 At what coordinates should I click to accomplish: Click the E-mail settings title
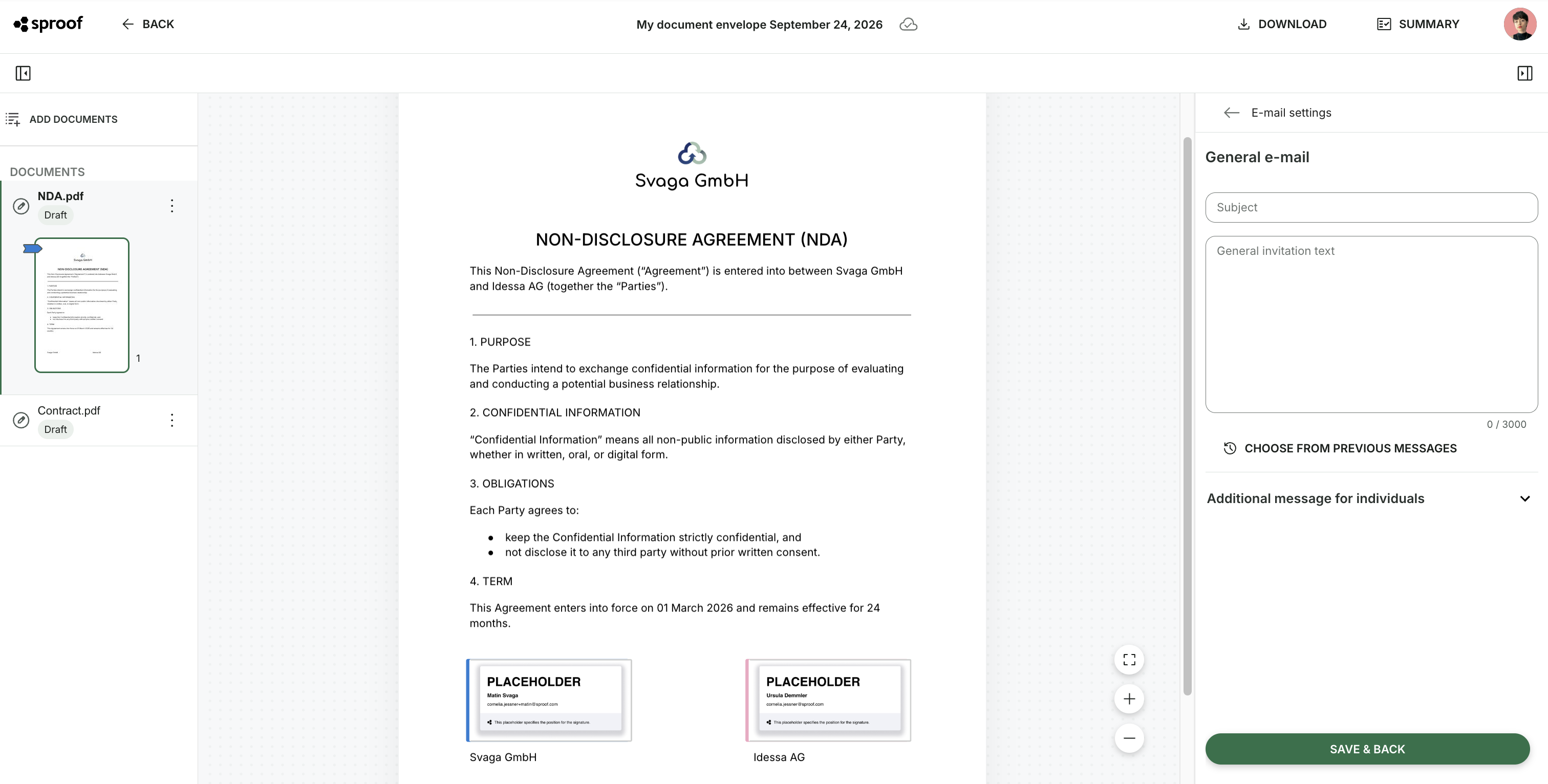coord(1292,113)
